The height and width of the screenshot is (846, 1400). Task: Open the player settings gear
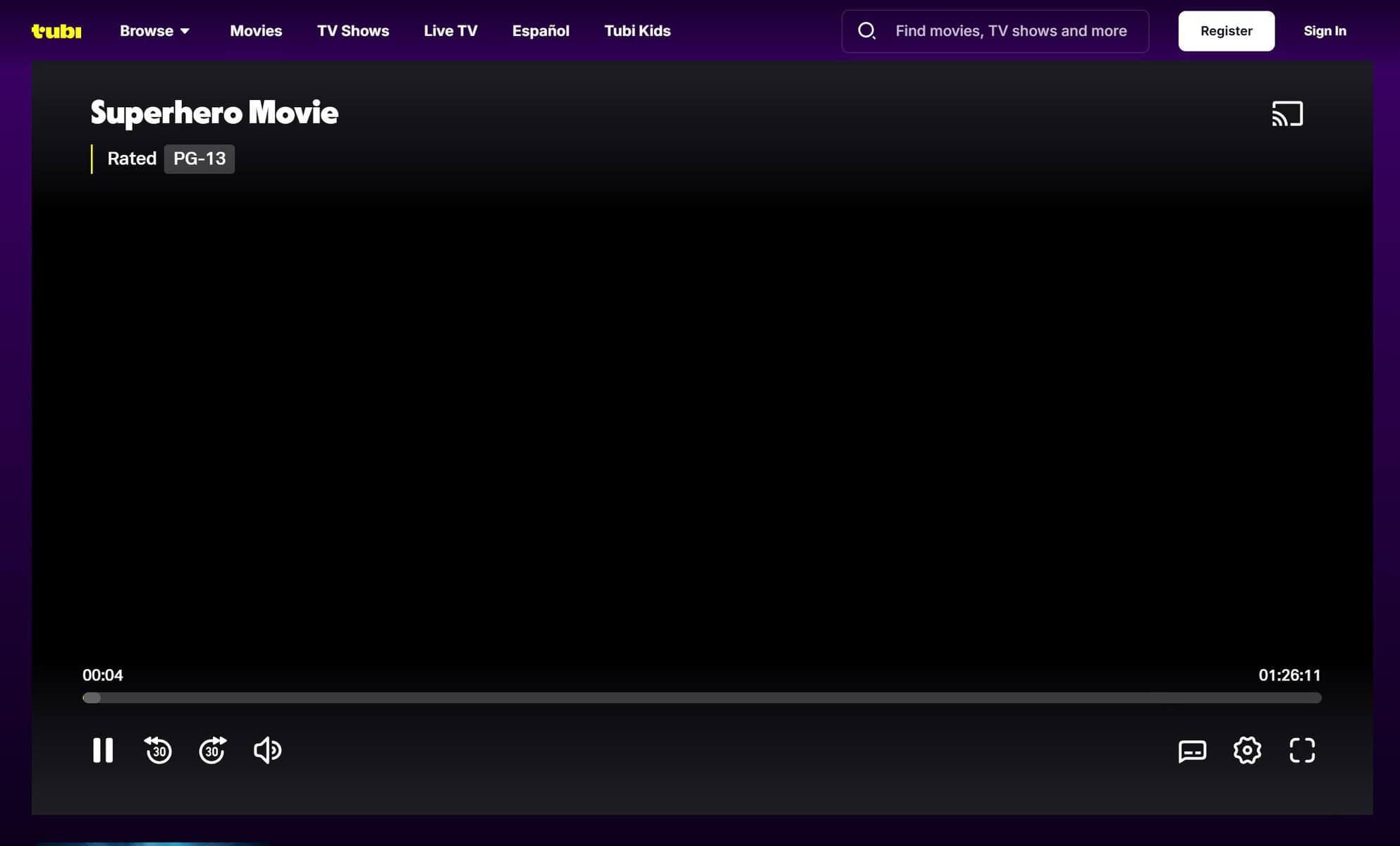click(x=1247, y=750)
